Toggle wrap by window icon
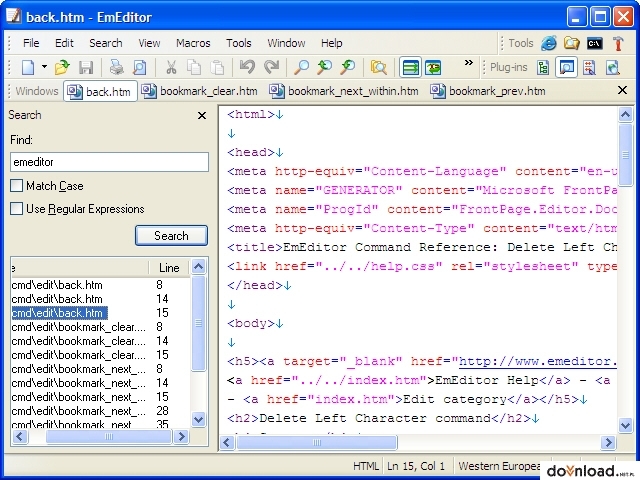The height and width of the screenshot is (480, 640). pyautogui.click(x=433, y=67)
